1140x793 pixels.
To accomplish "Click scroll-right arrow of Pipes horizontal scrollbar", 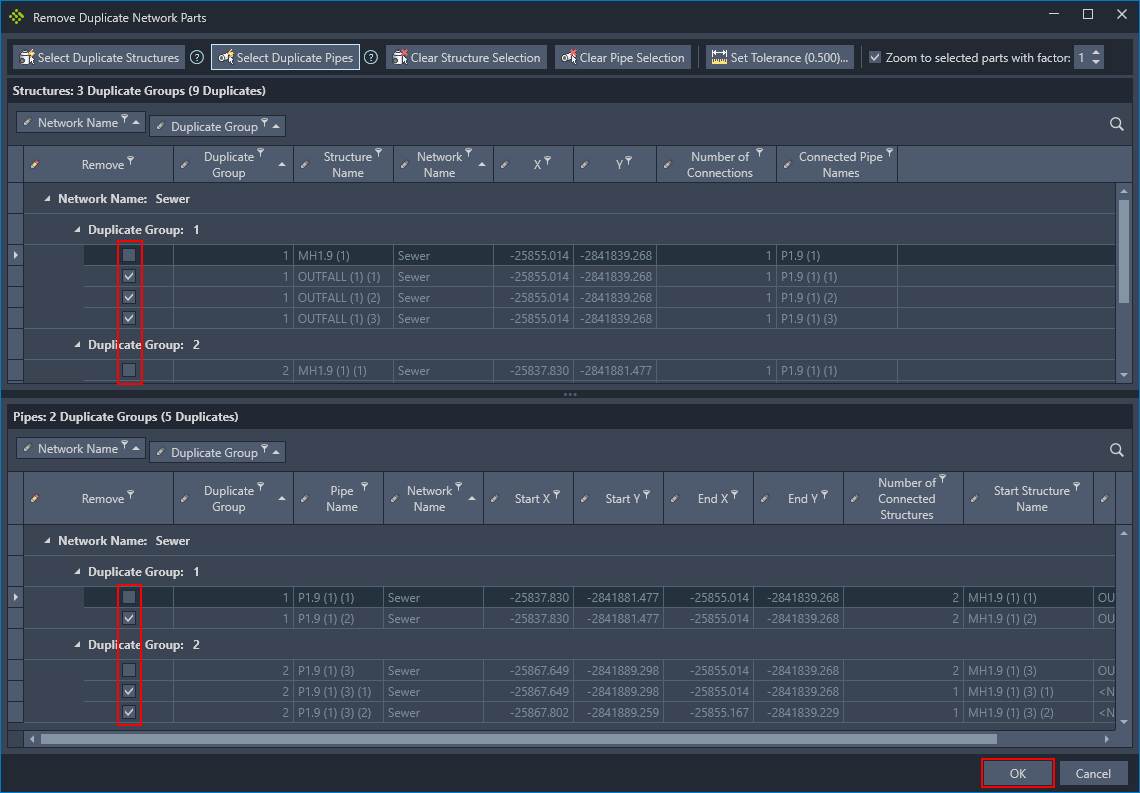I will pos(1107,738).
